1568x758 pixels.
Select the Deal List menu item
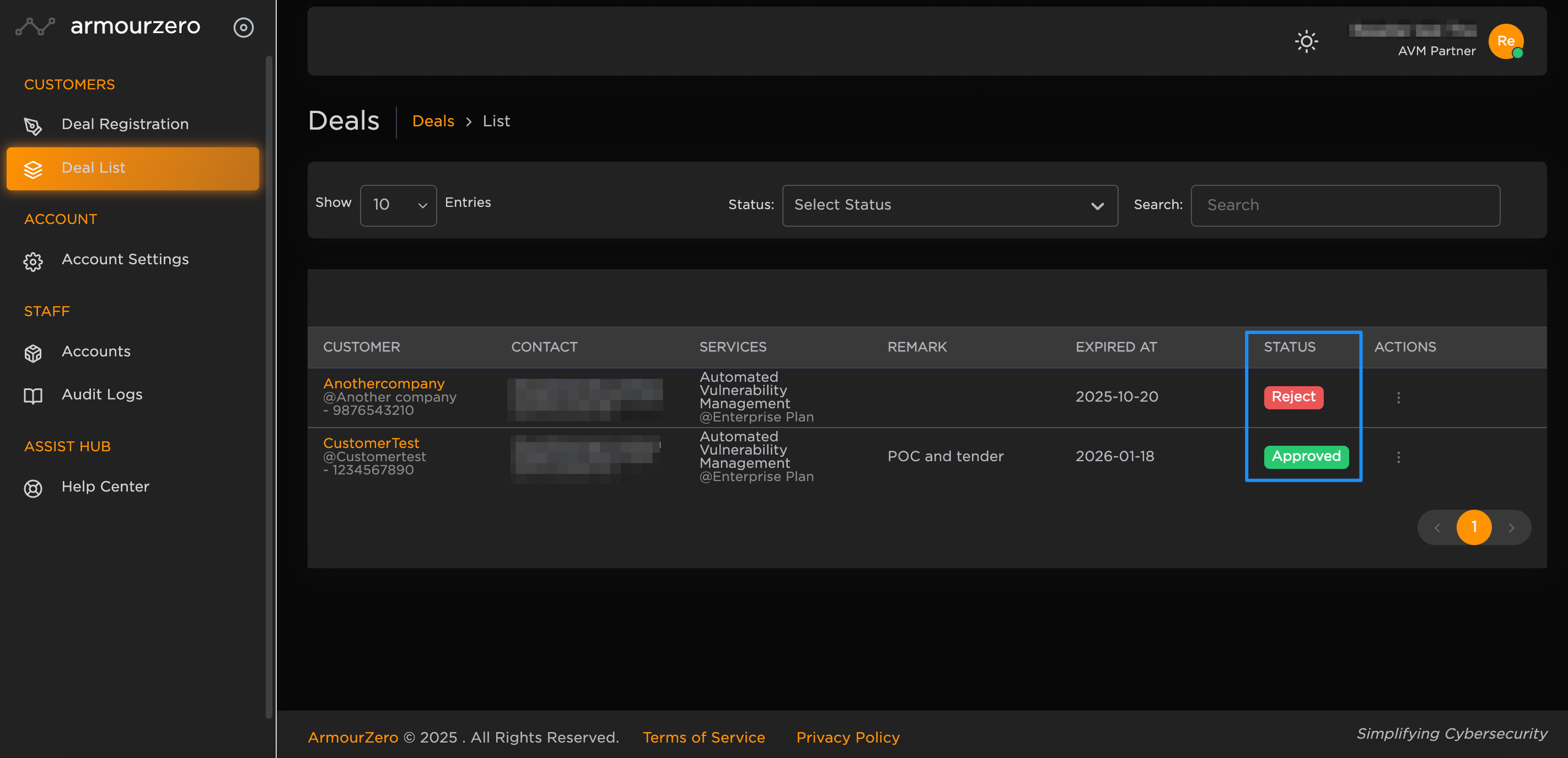pyautogui.click(x=132, y=168)
